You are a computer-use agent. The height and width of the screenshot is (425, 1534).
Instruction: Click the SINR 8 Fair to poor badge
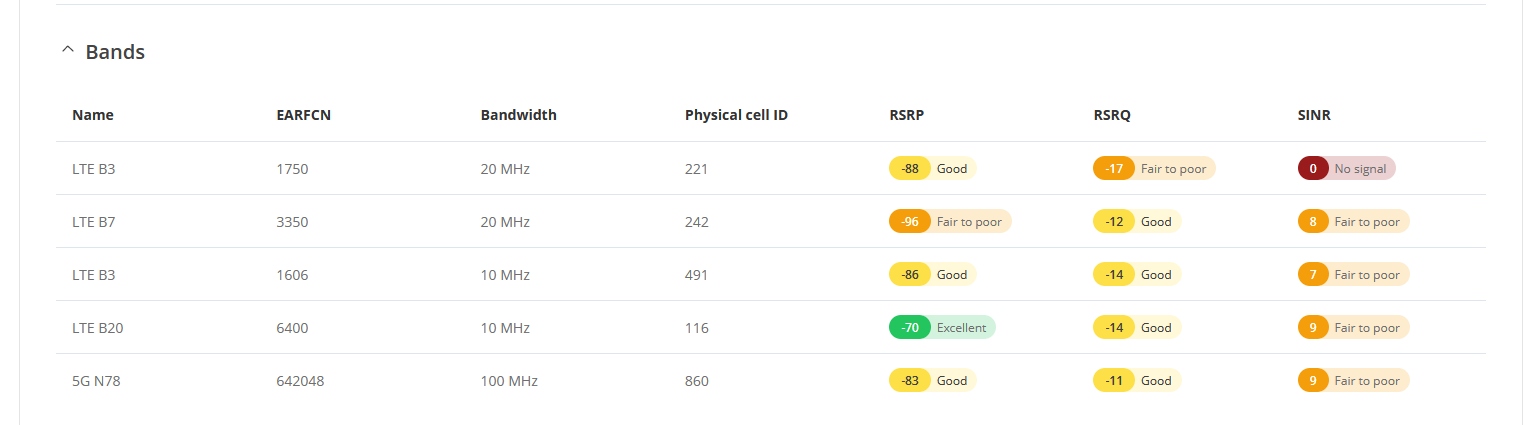point(1353,221)
